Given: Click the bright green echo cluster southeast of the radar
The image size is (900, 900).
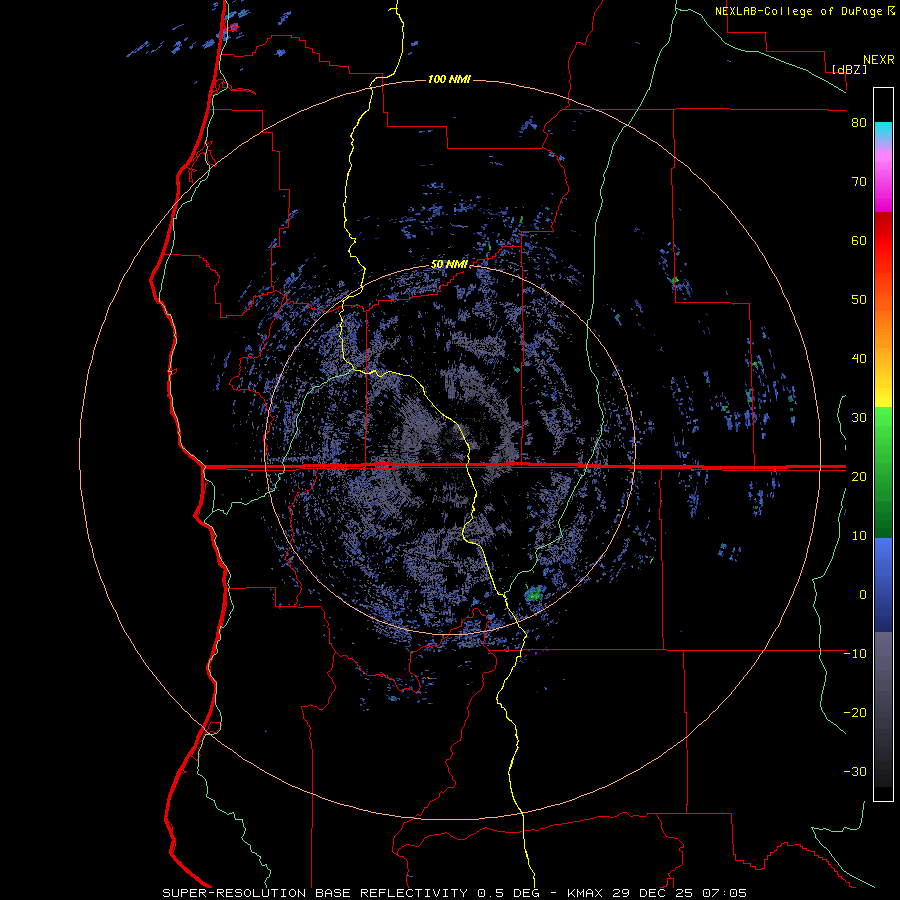Looking at the screenshot, I should click(535, 593).
